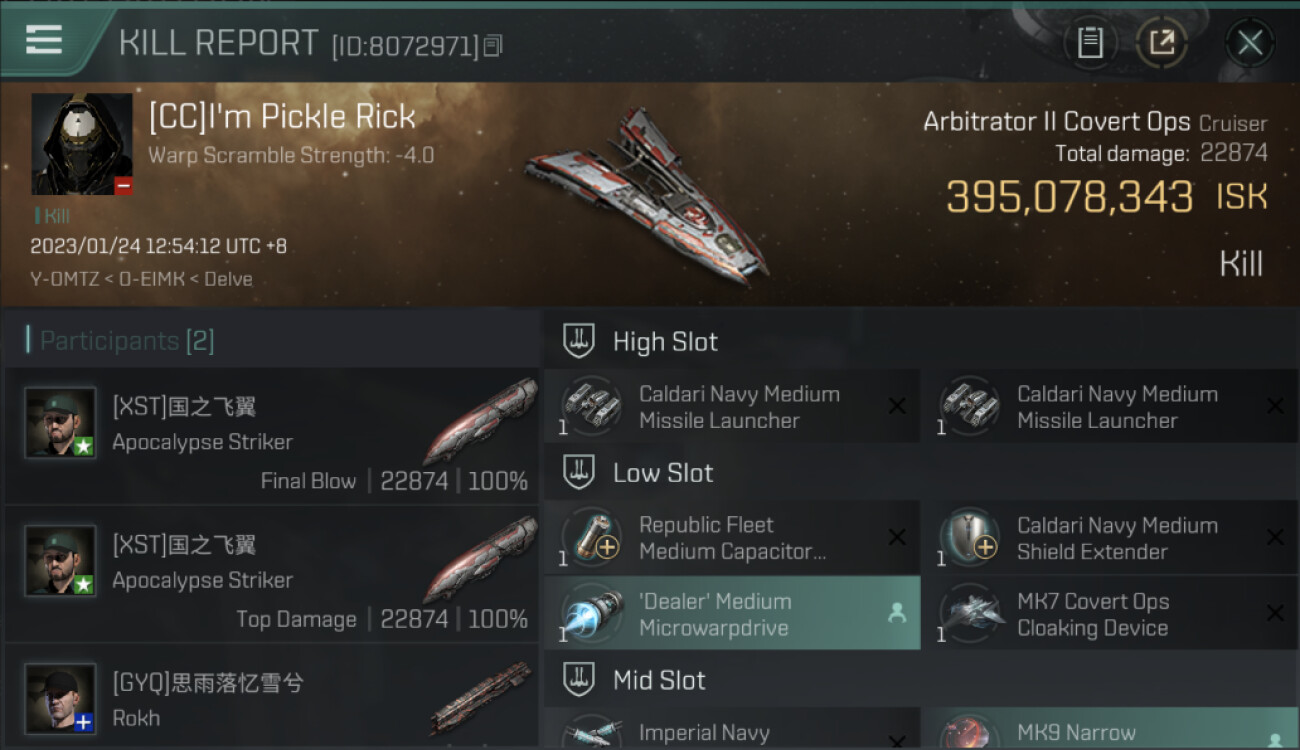The width and height of the screenshot is (1300, 750).
Task: Open the Final Blow participant entry
Action: coord(272,437)
